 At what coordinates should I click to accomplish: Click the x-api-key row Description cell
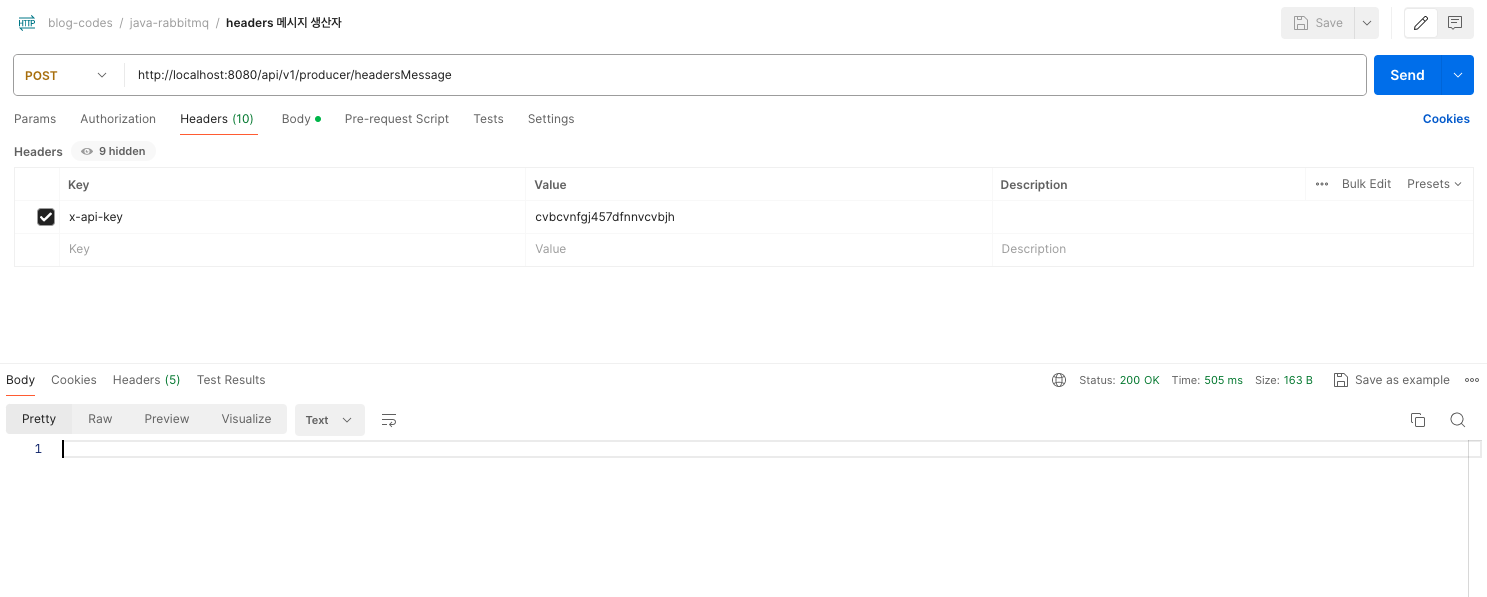(1232, 217)
